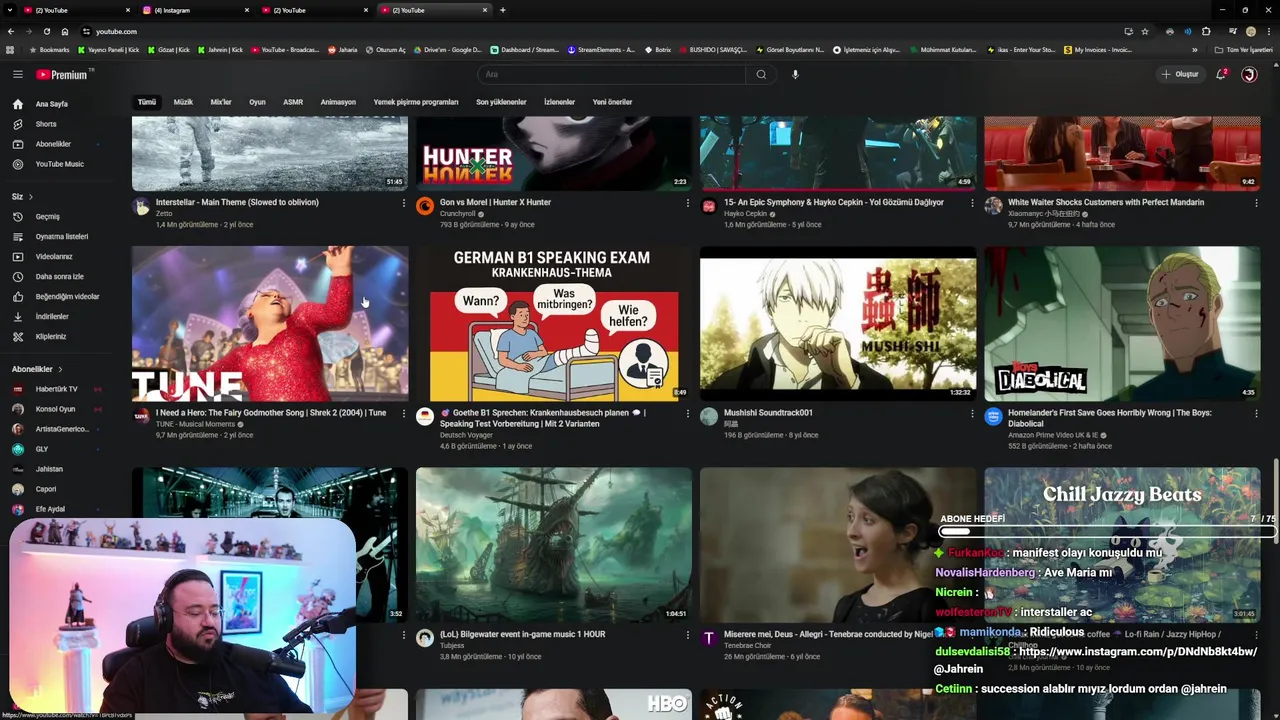The height and width of the screenshot is (720, 1280).
Task: Select Yemek pişirme programları chip
Action: pyautogui.click(x=416, y=102)
